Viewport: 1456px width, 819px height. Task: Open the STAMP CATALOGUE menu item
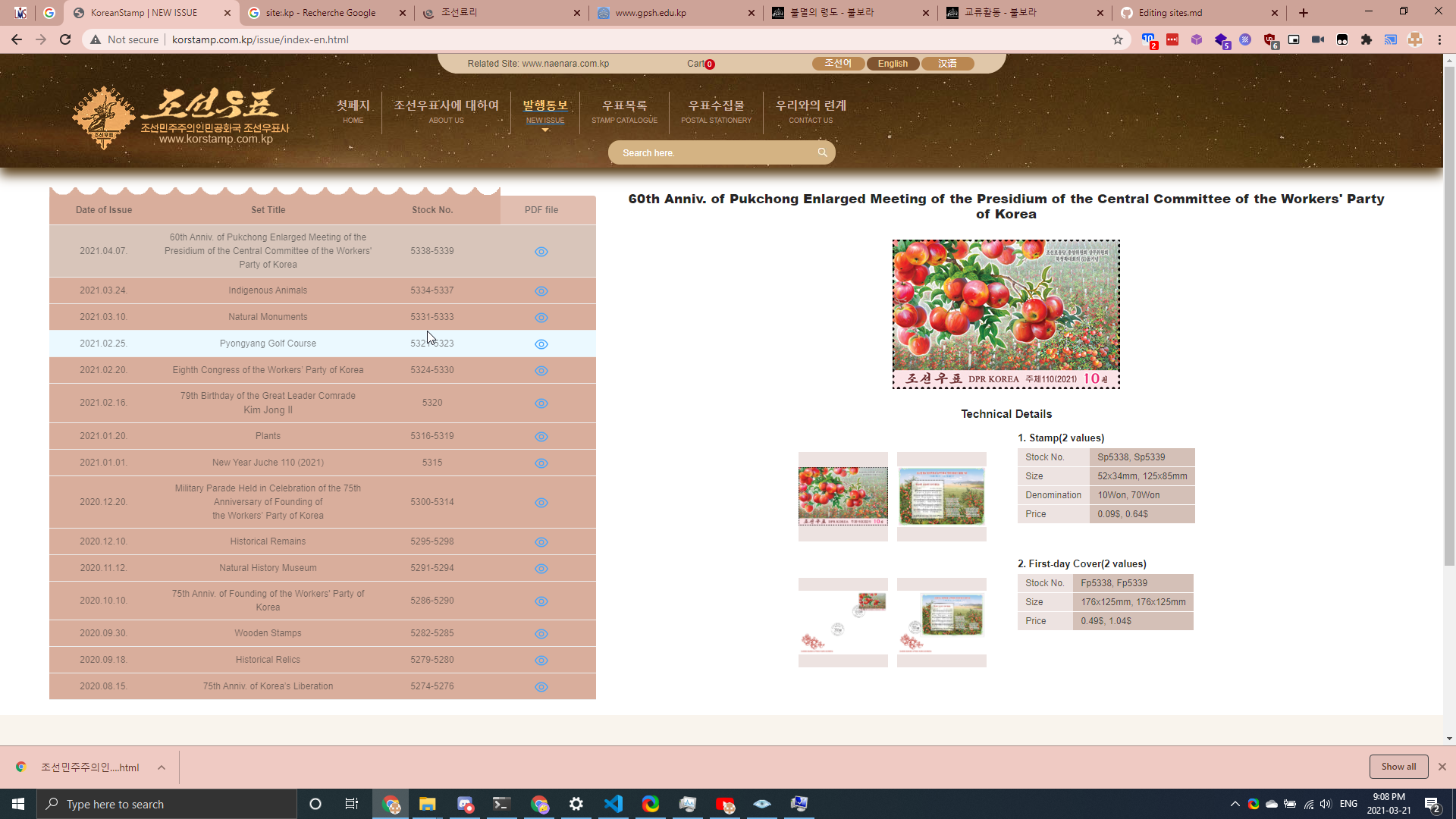click(x=624, y=111)
